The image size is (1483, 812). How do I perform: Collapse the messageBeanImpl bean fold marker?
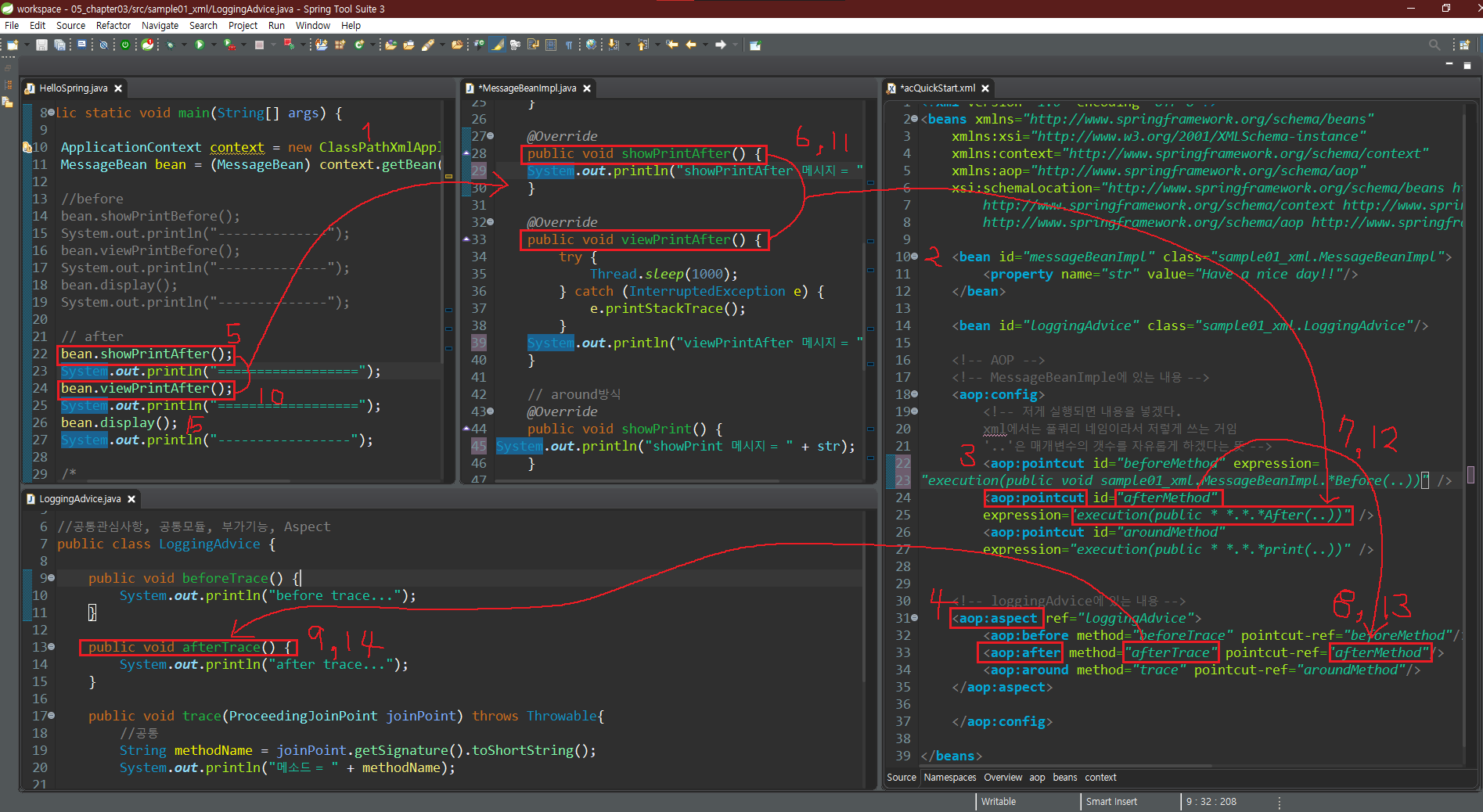coord(914,257)
